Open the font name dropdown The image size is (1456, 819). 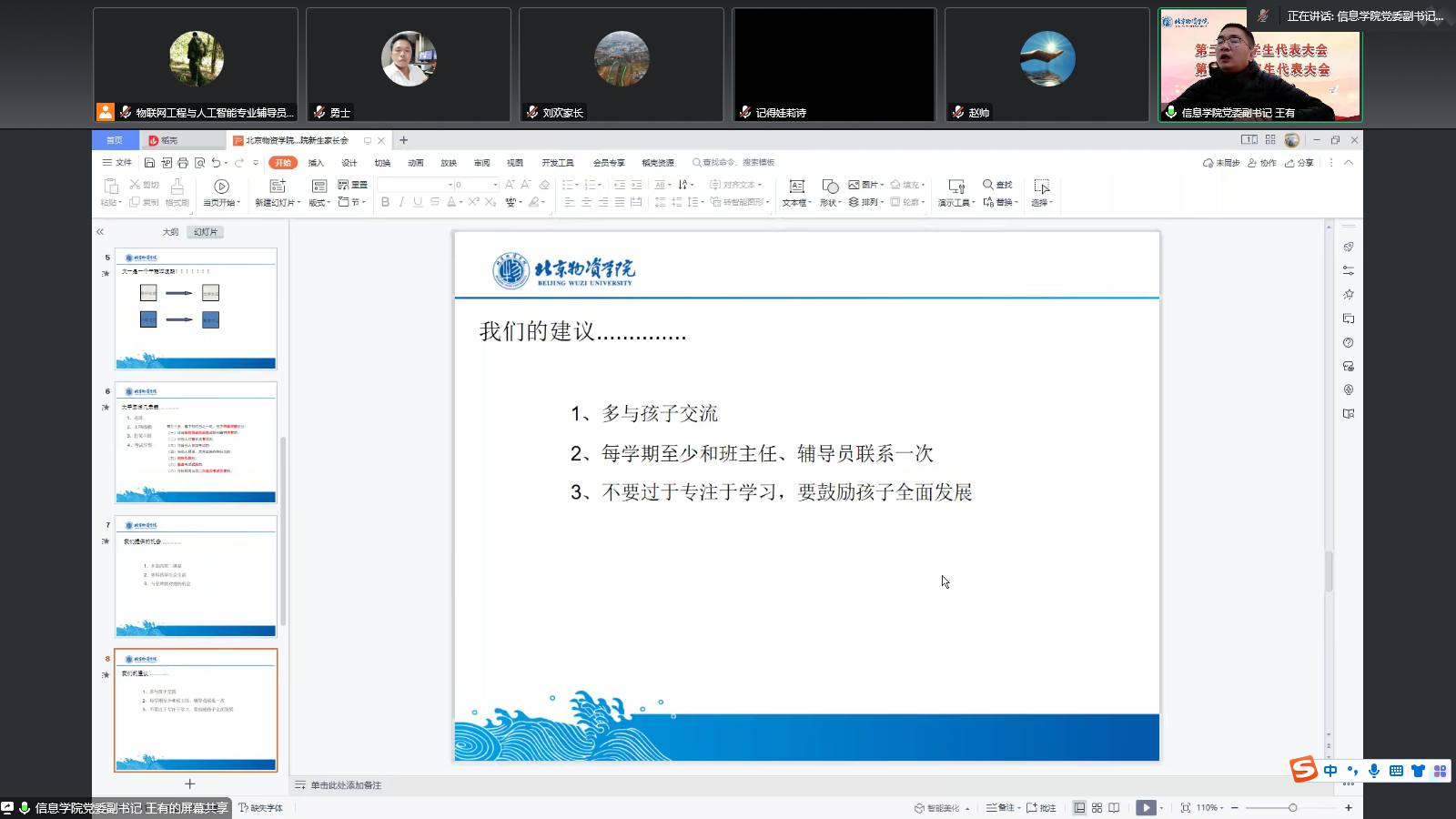point(450,185)
